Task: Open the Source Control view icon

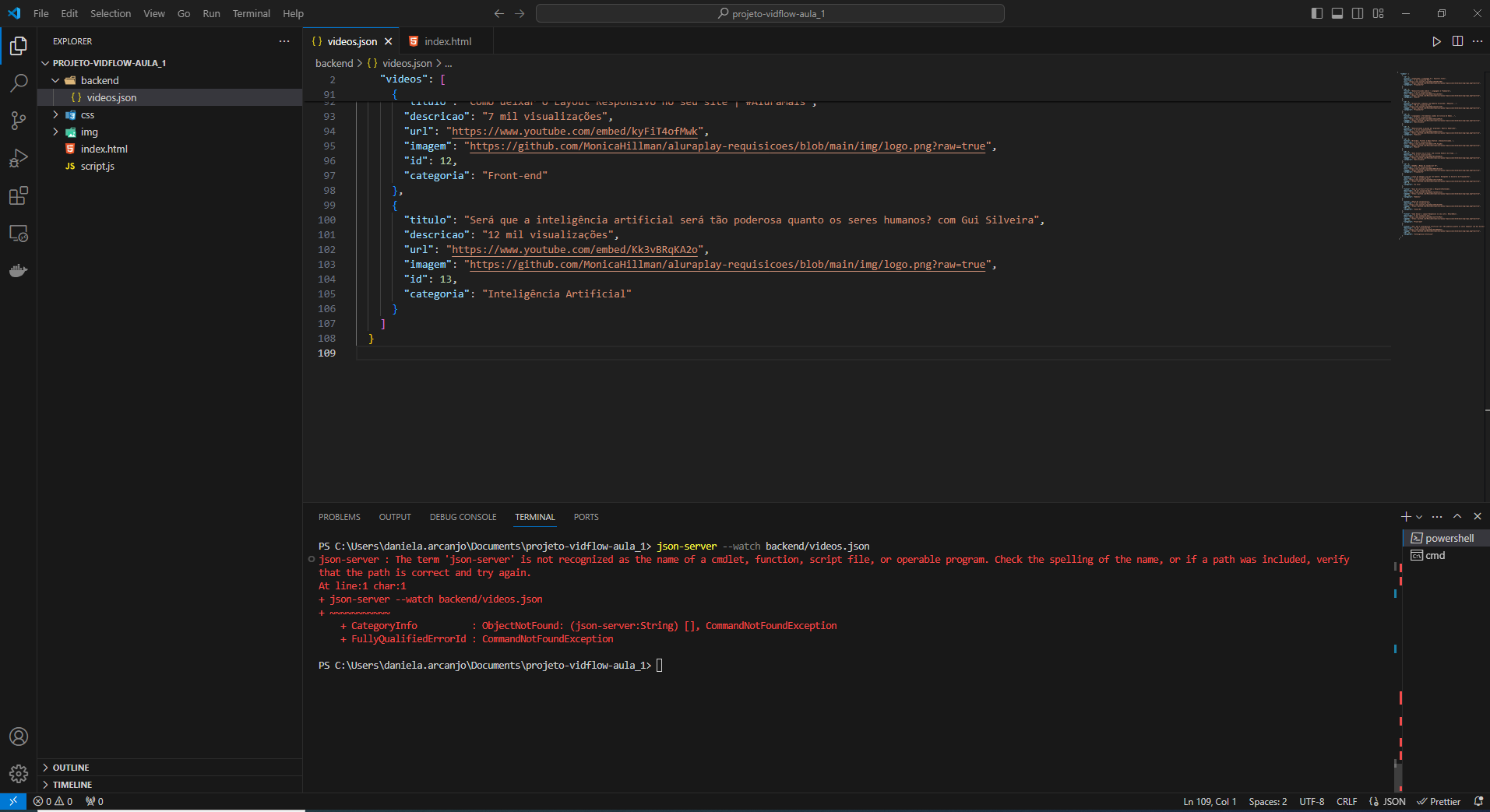Action: pos(19,120)
